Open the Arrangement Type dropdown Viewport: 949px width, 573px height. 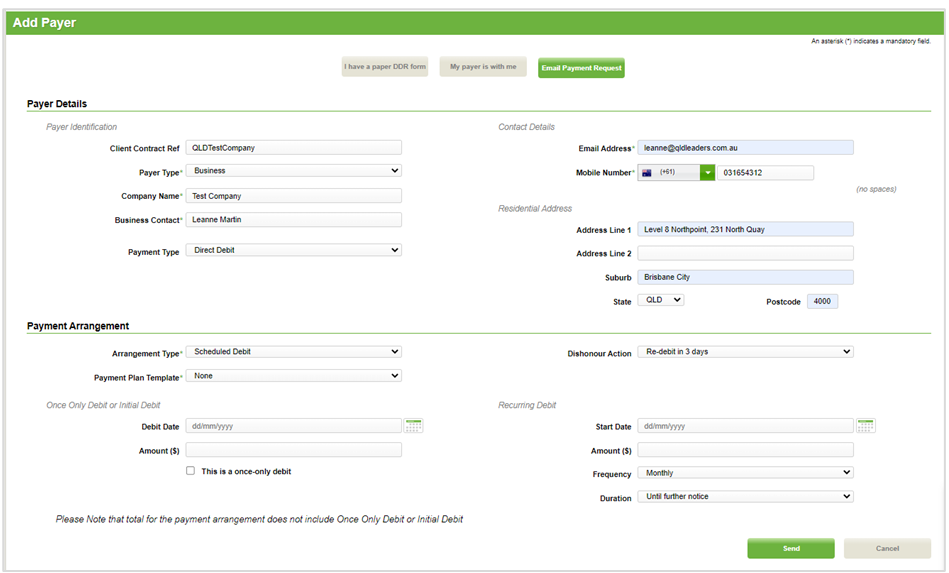point(293,352)
